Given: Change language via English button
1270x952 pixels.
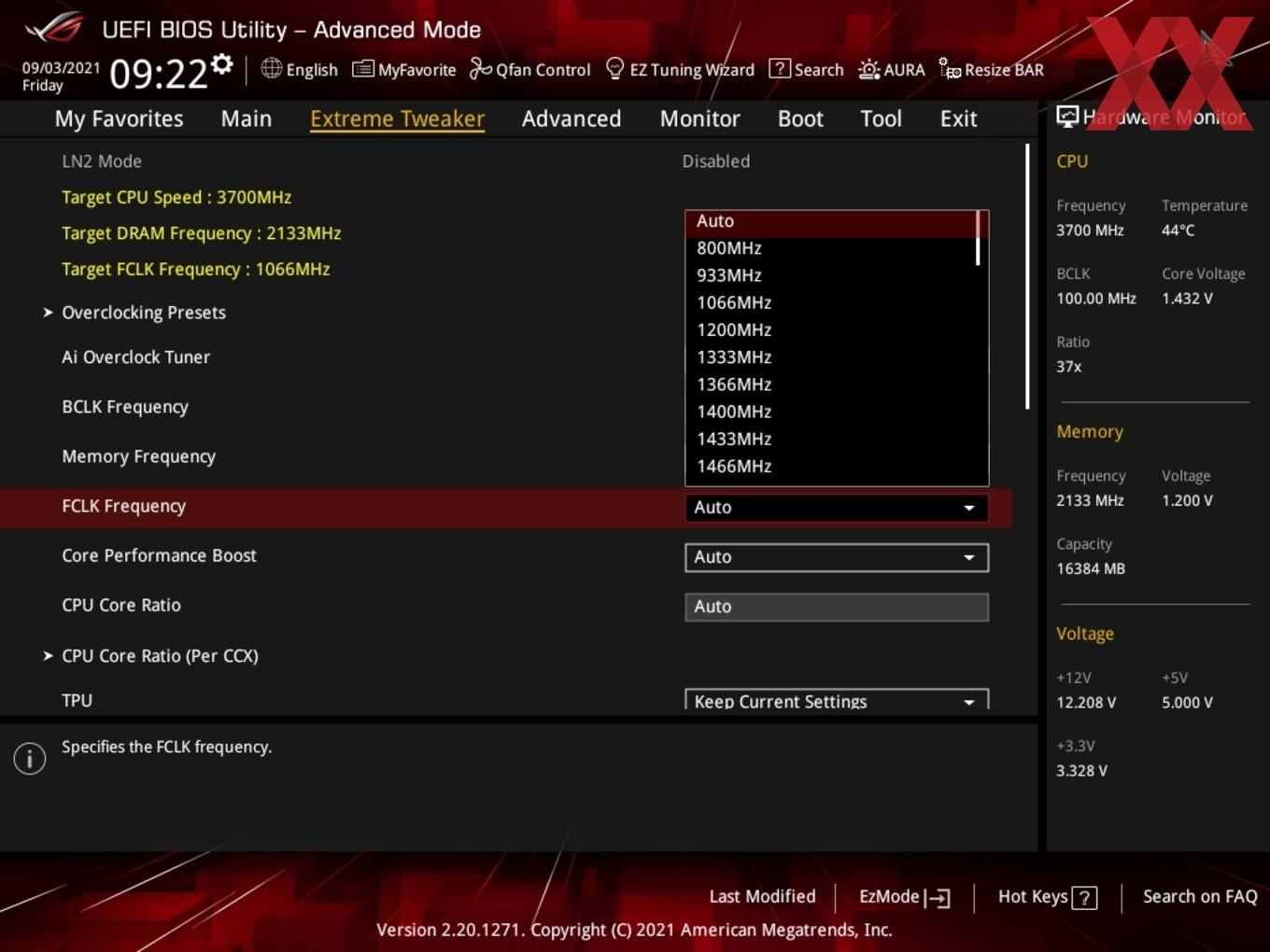Looking at the screenshot, I should pyautogui.click(x=299, y=69).
